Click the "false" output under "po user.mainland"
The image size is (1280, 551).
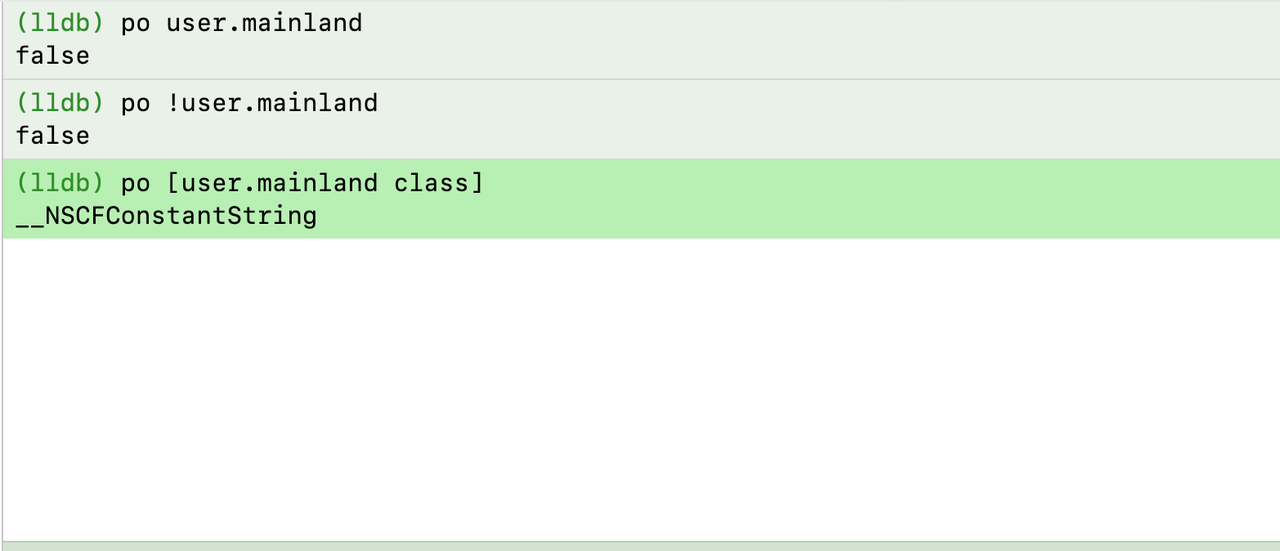coord(52,56)
